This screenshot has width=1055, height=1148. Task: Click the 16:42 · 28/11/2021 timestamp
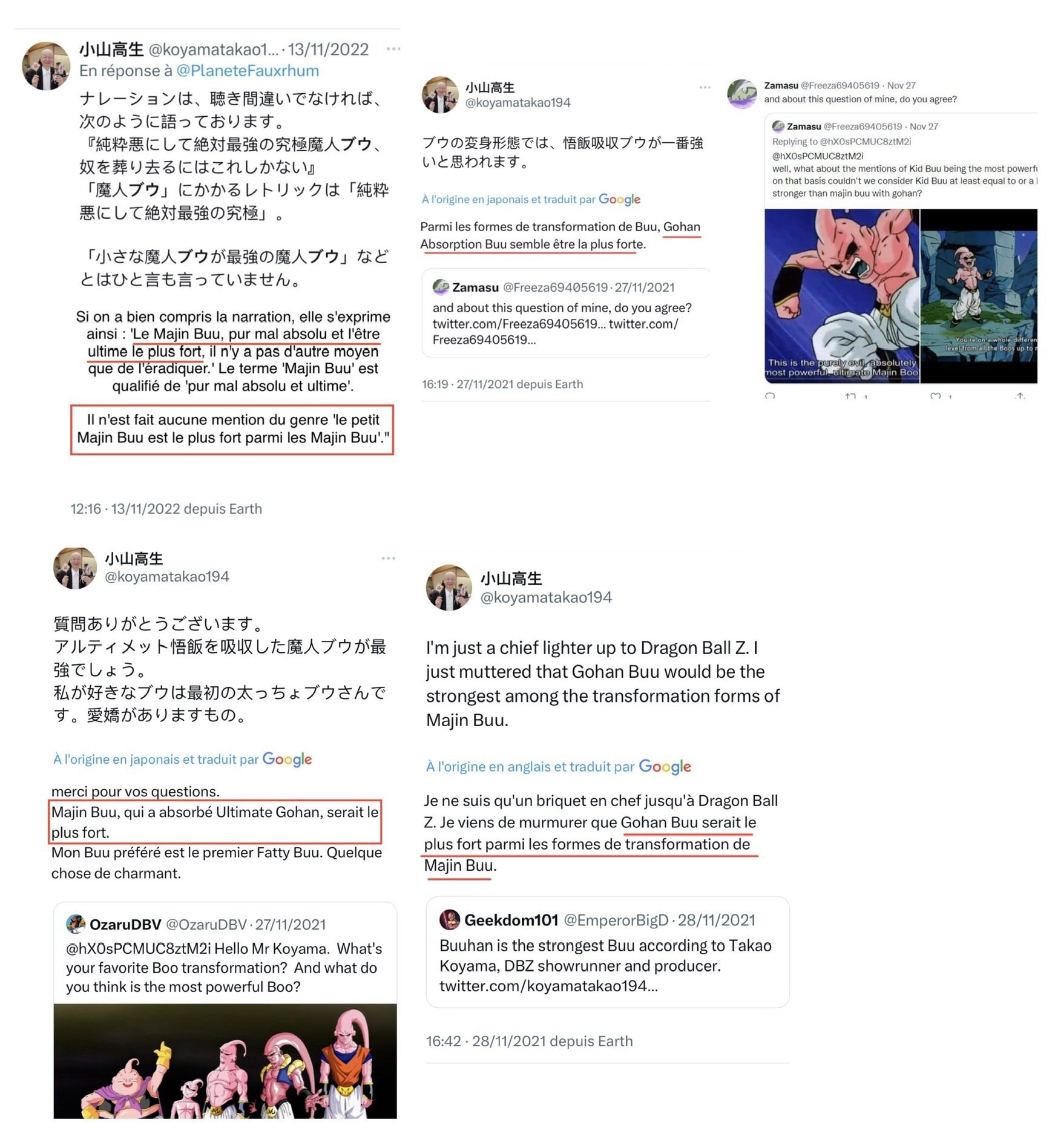[530, 1041]
